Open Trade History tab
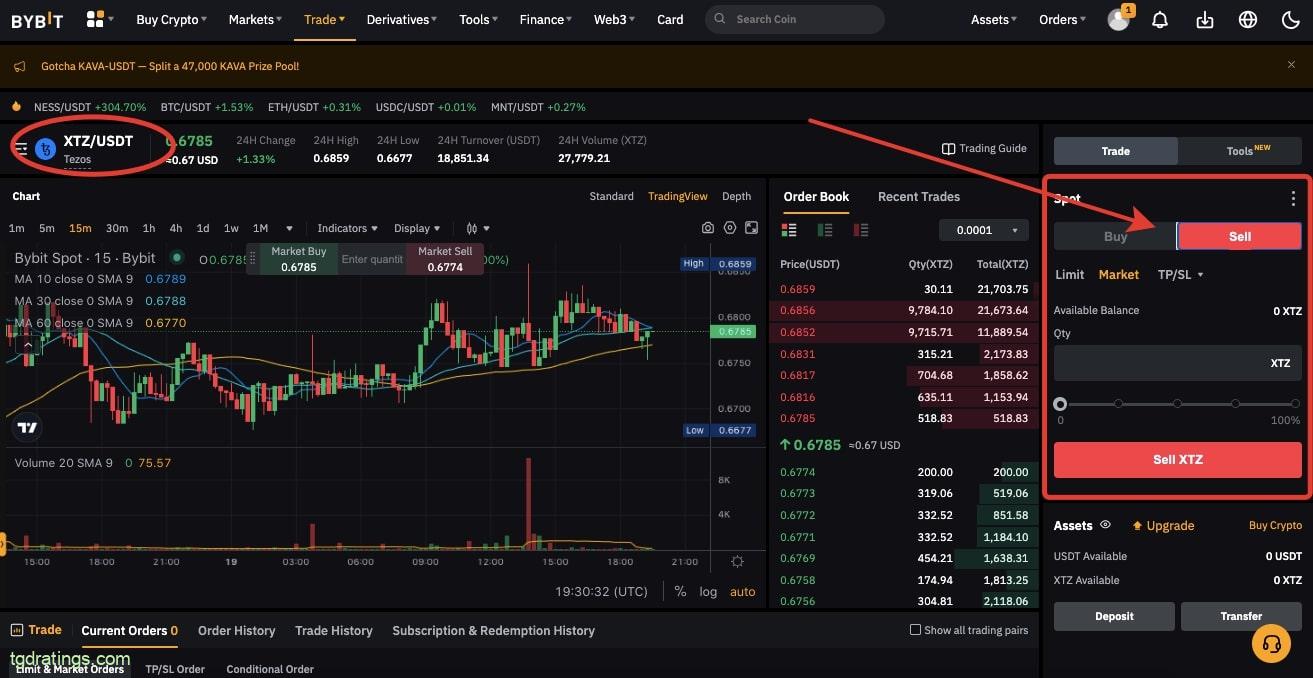Image resolution: width=1313 pixels, height=678 pixels. pos(333,630)
